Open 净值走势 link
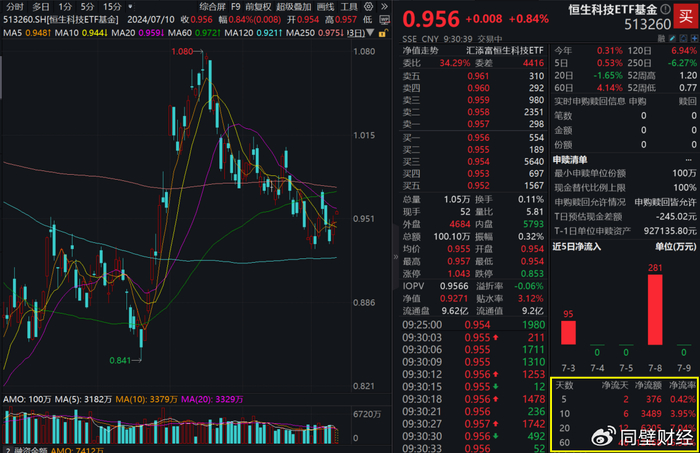This screenshot has height=453, width=700. pos(421,51)
